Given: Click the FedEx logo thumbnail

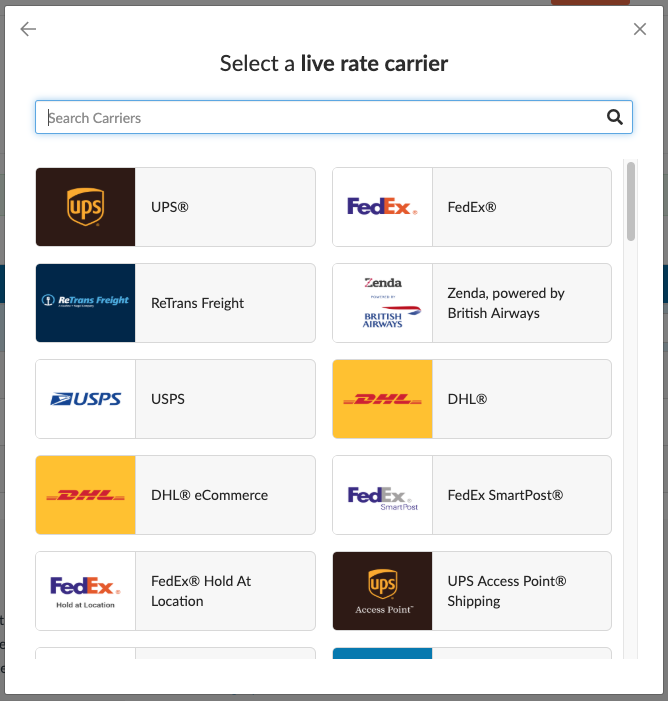Looking at the screenshot, I should click(382, 207).
